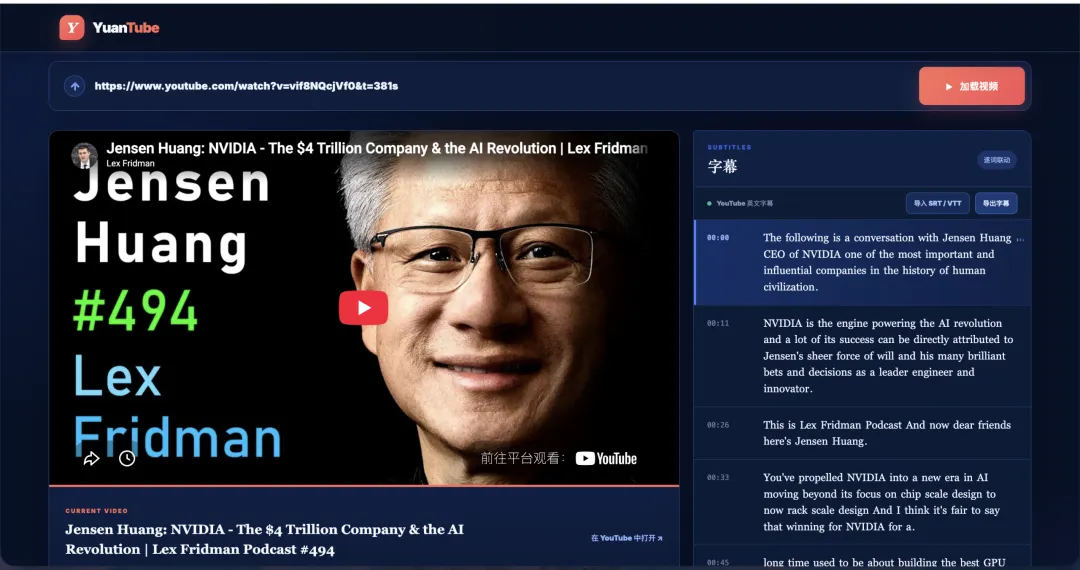
Task: Jump to the 00:11 timestamp
Action: click(718, 323)
